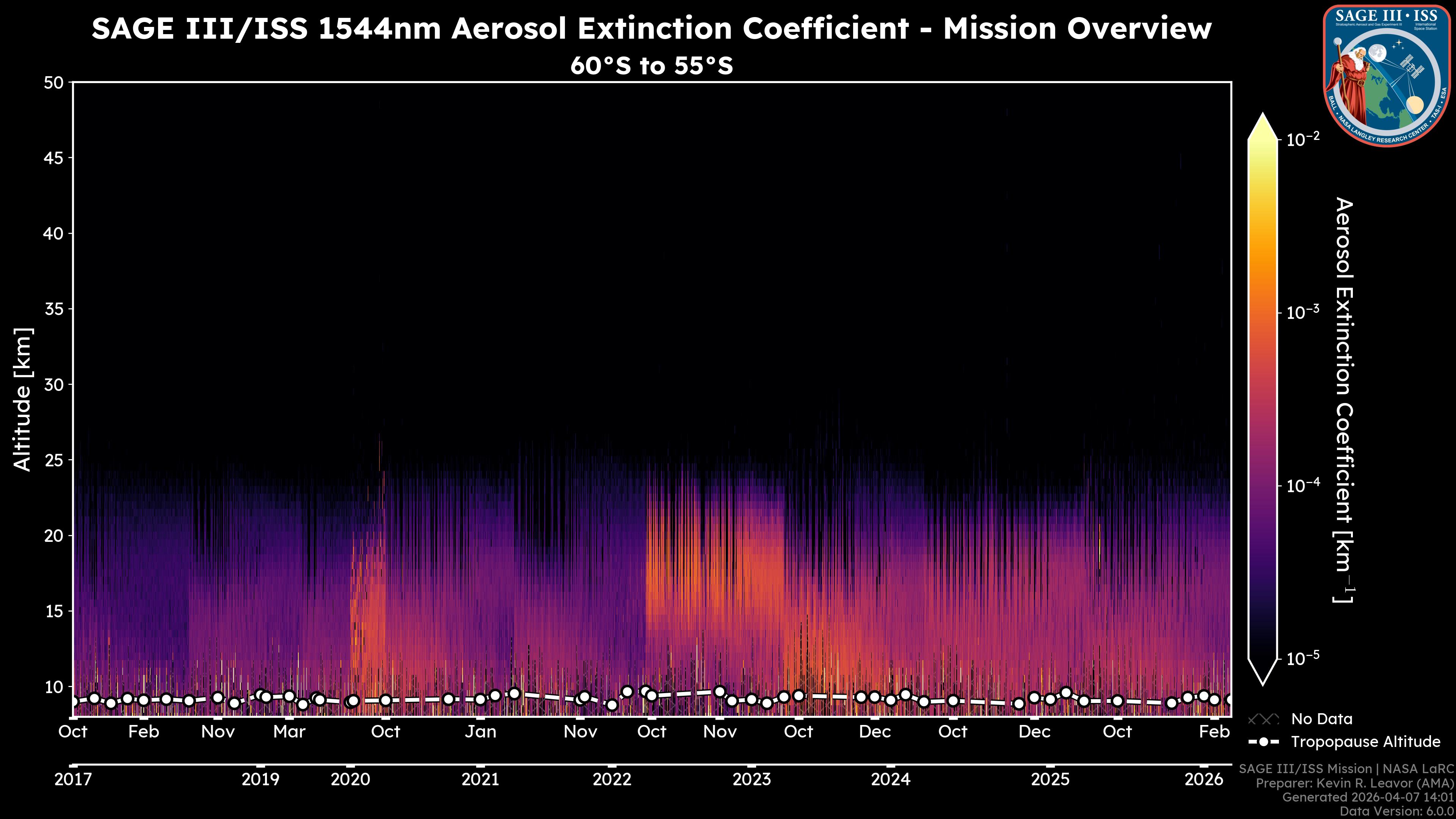This screenshot has height=819, width=1456.
Task: Click the Jan month tick label
Action: 480,731
